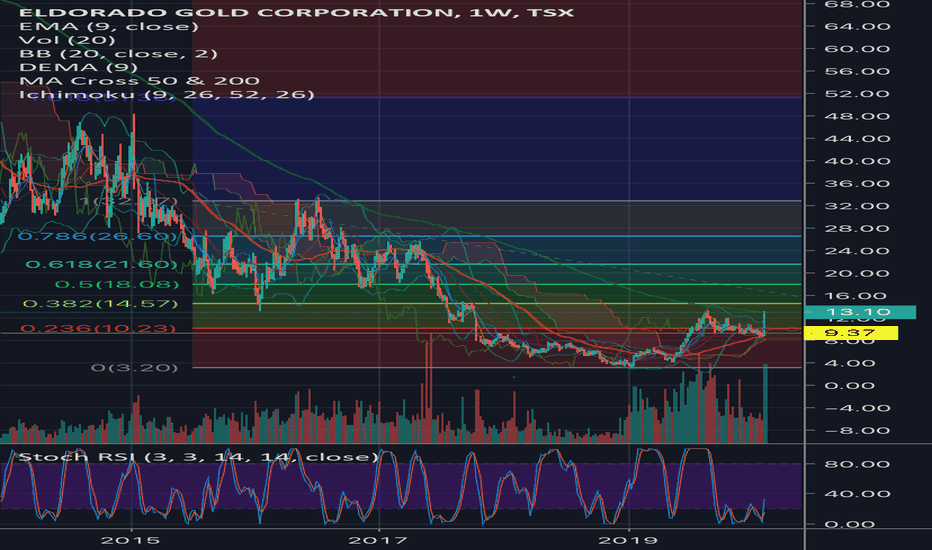
Task: Click the 2019 date label on time axis
Action: click(x=628, y=540)
